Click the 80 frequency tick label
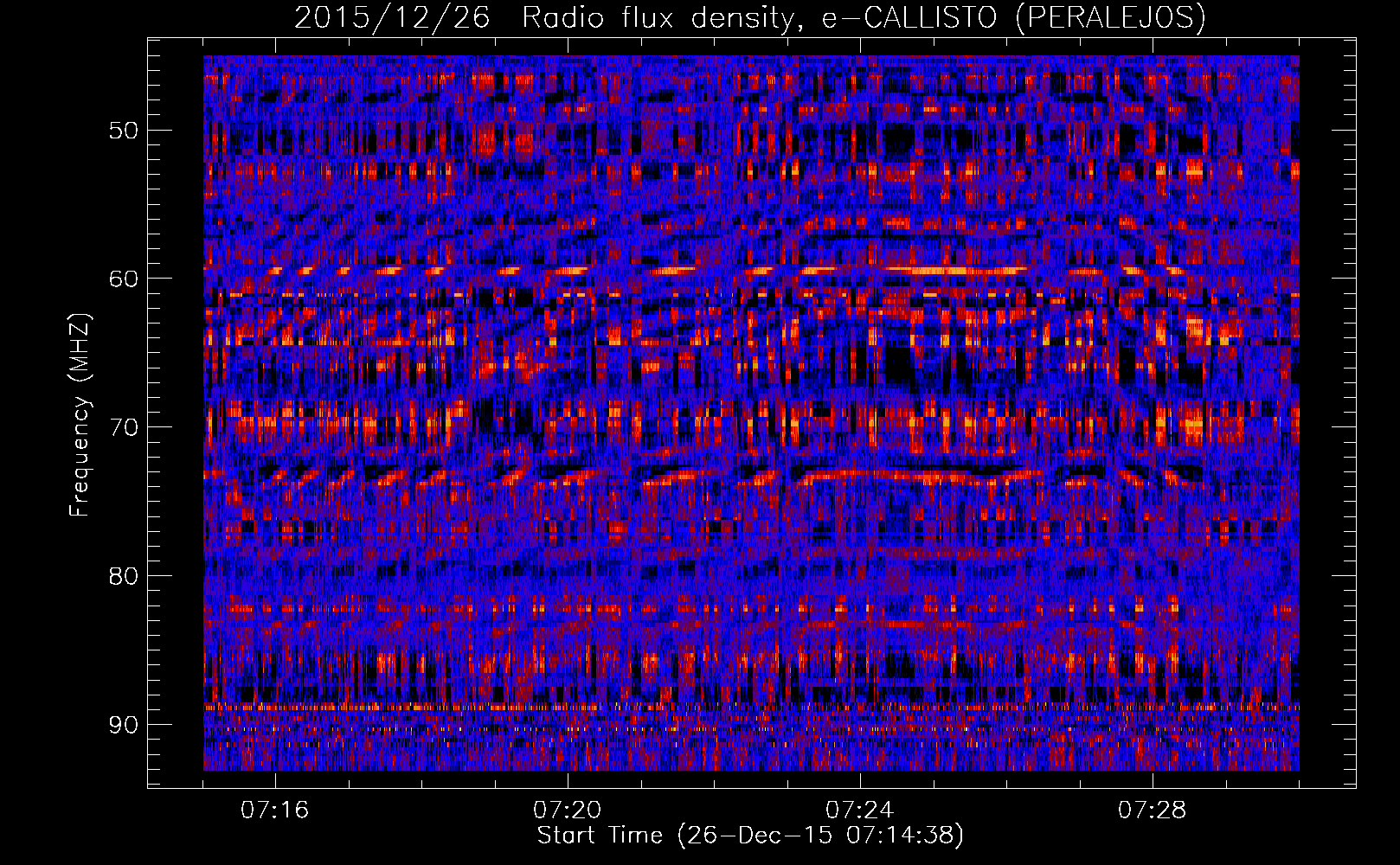 pos(123,575)
